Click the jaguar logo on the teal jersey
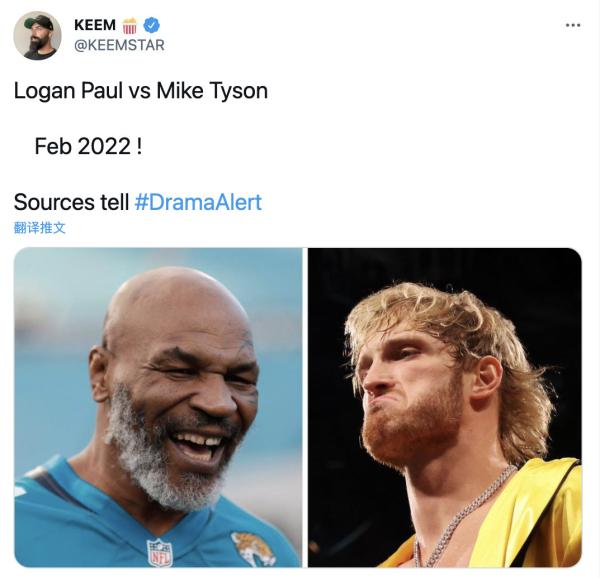 (253, 547)
